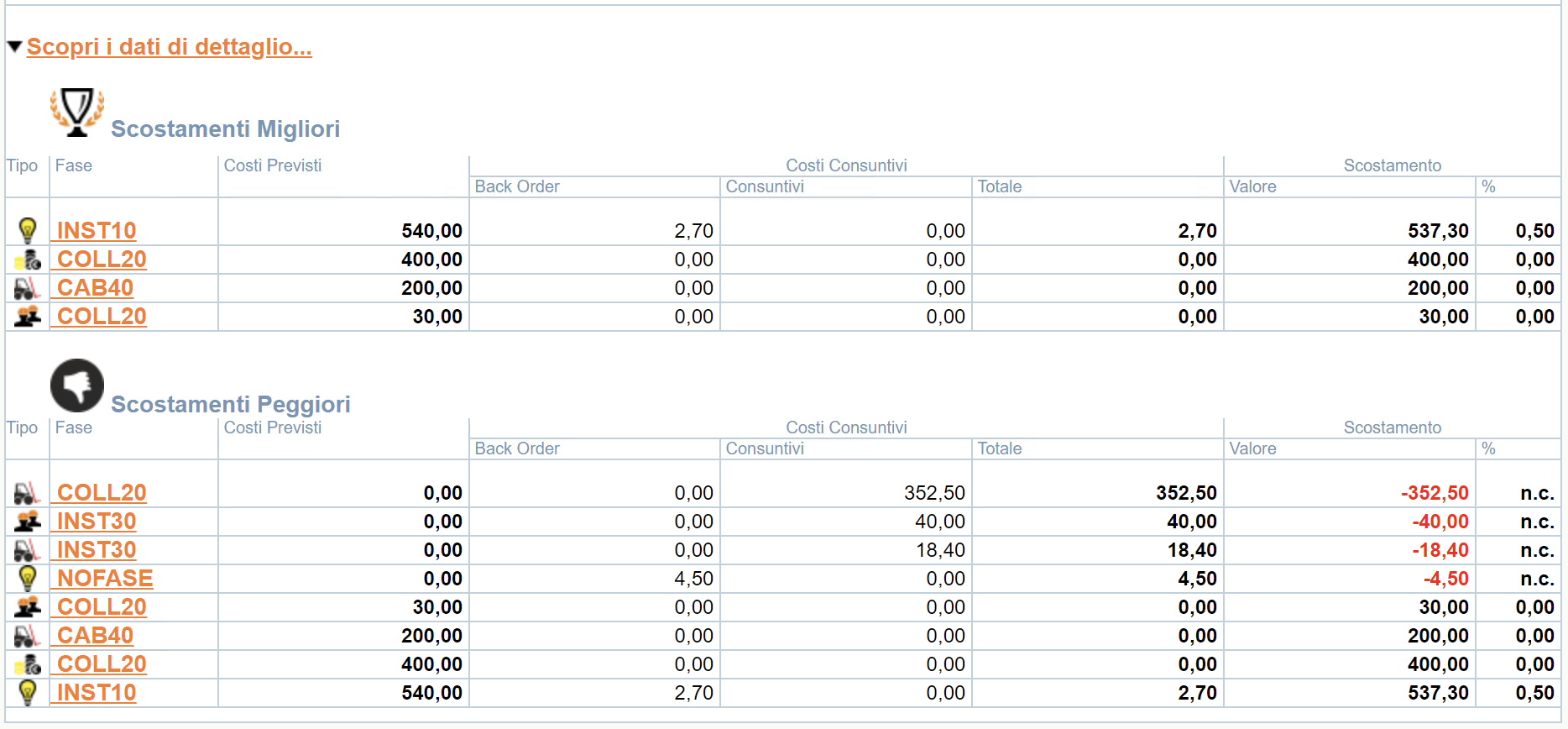
Task: Open INST10 link in Scostamenti Migliori
Action: click(x=96, y=231)
